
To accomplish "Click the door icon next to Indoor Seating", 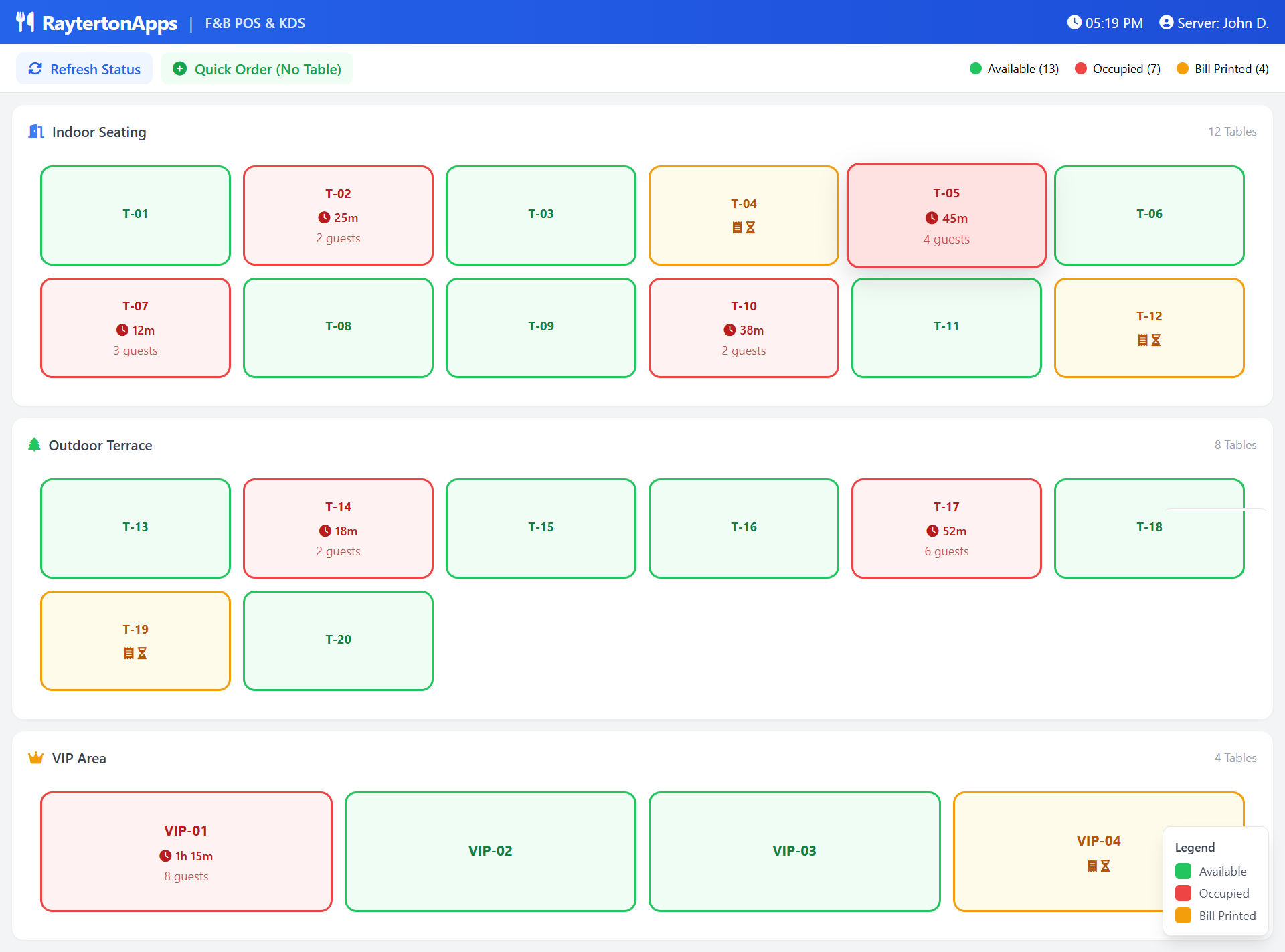I will (x=36, y=132).
